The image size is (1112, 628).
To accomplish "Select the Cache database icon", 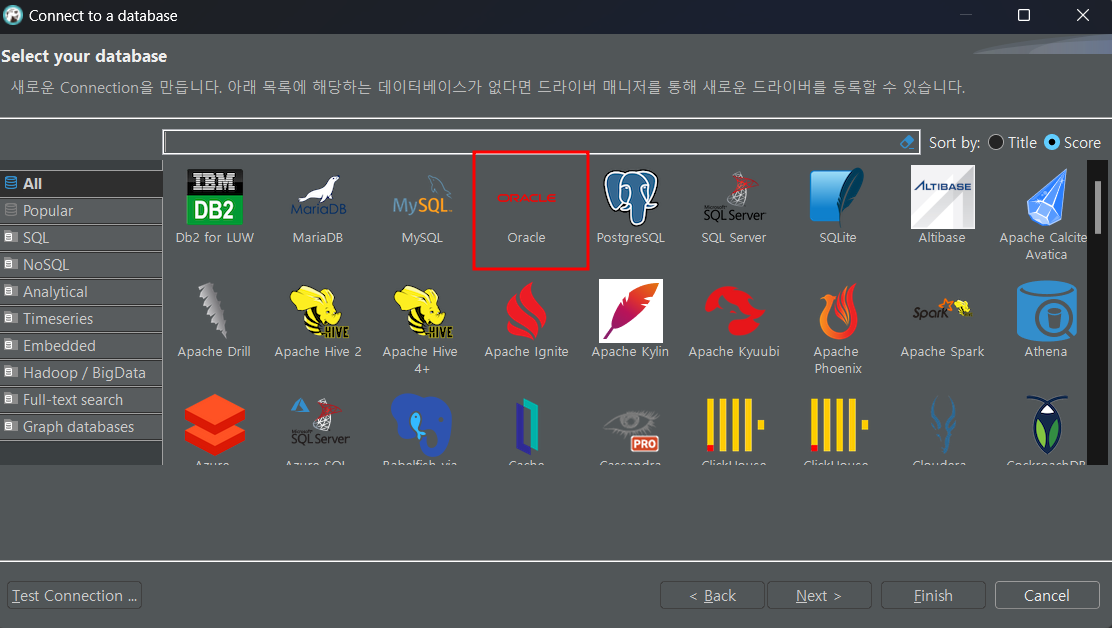I will point(526,428).
